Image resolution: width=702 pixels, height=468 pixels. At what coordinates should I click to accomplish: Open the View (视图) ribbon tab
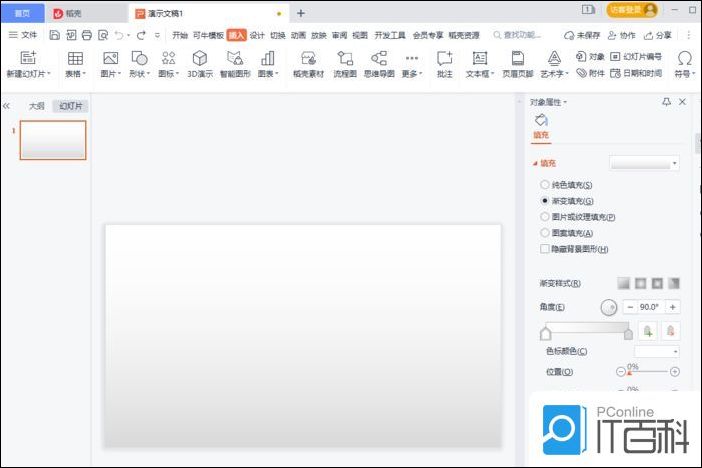(x=360, y=35)
